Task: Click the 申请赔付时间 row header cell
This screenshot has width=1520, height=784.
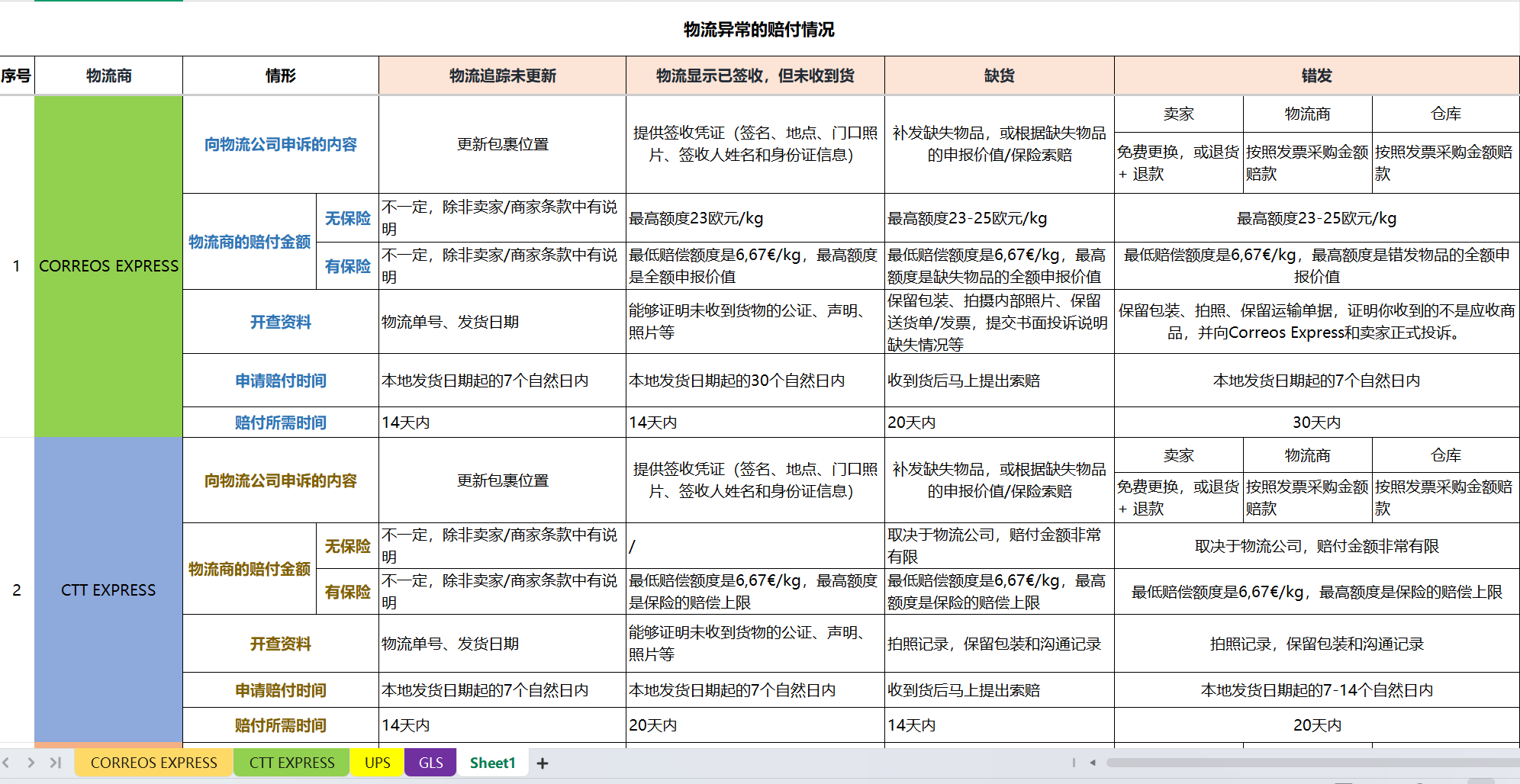Action: click(x=280, y=381)
